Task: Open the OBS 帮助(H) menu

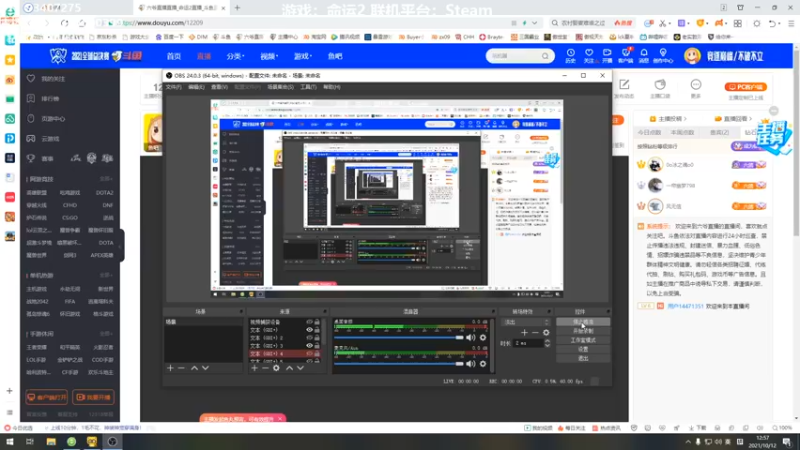Action: (x=332, y=87)
